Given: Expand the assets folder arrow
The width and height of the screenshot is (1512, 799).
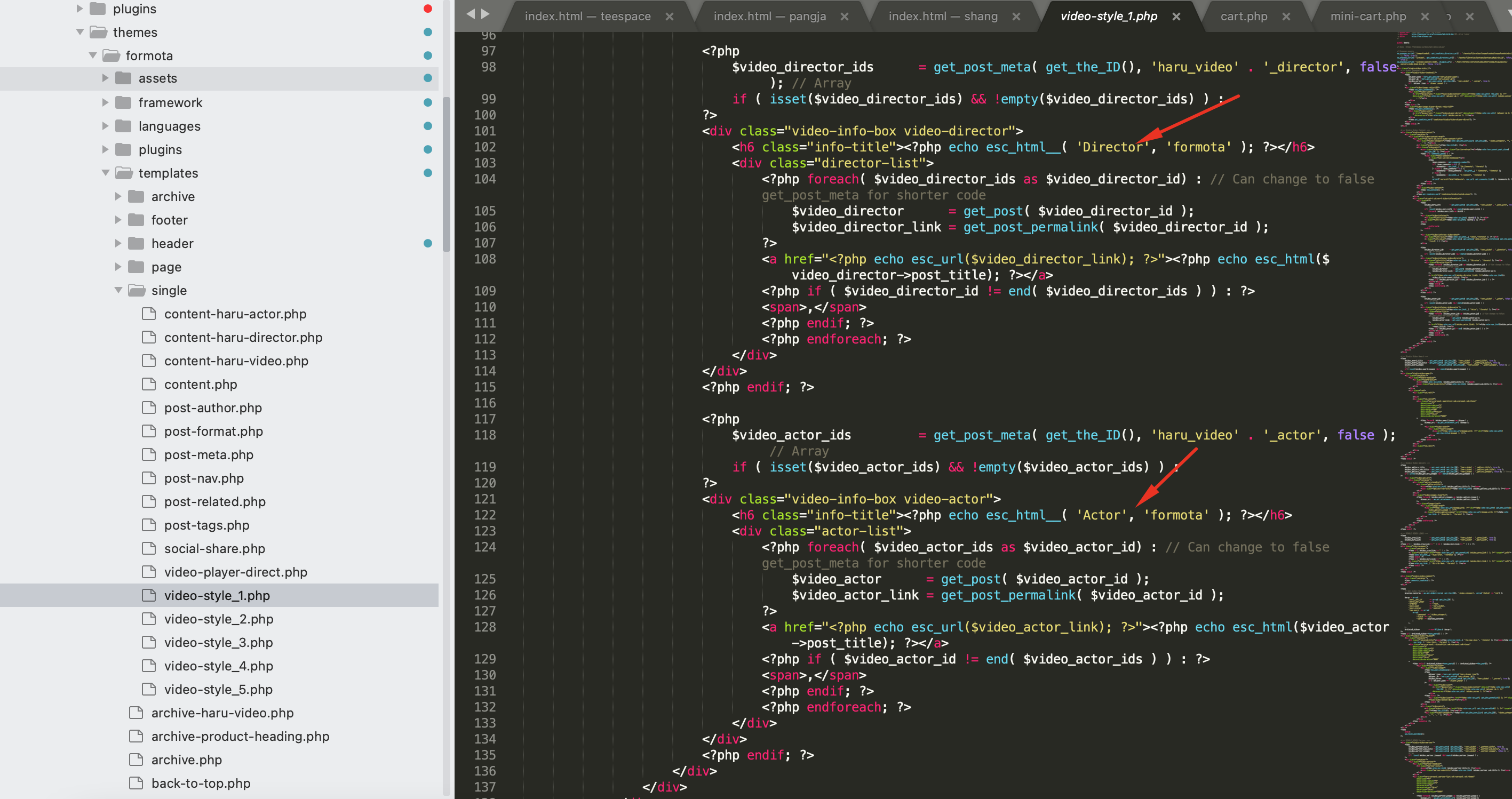Looking at the screenshot, I should (105, 78).
